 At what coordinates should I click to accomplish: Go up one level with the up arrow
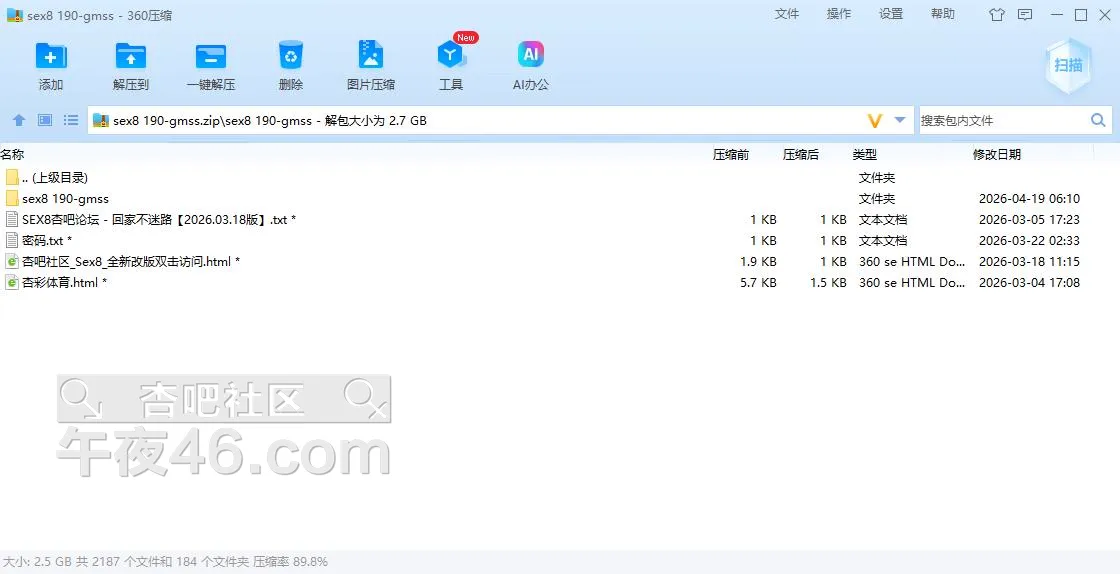click(x=19, y=120)
